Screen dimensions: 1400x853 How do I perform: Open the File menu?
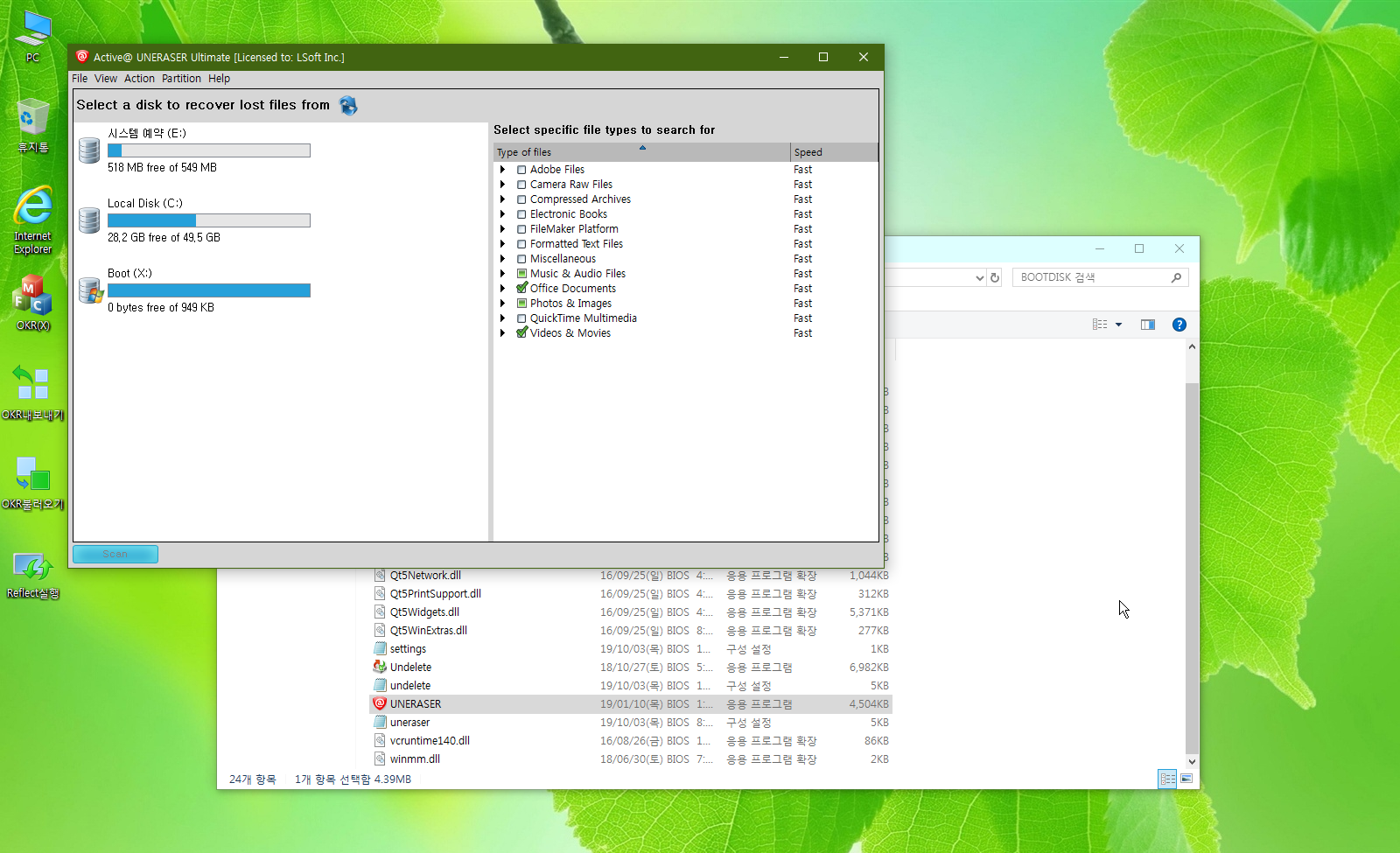click(x=80, y=79)
